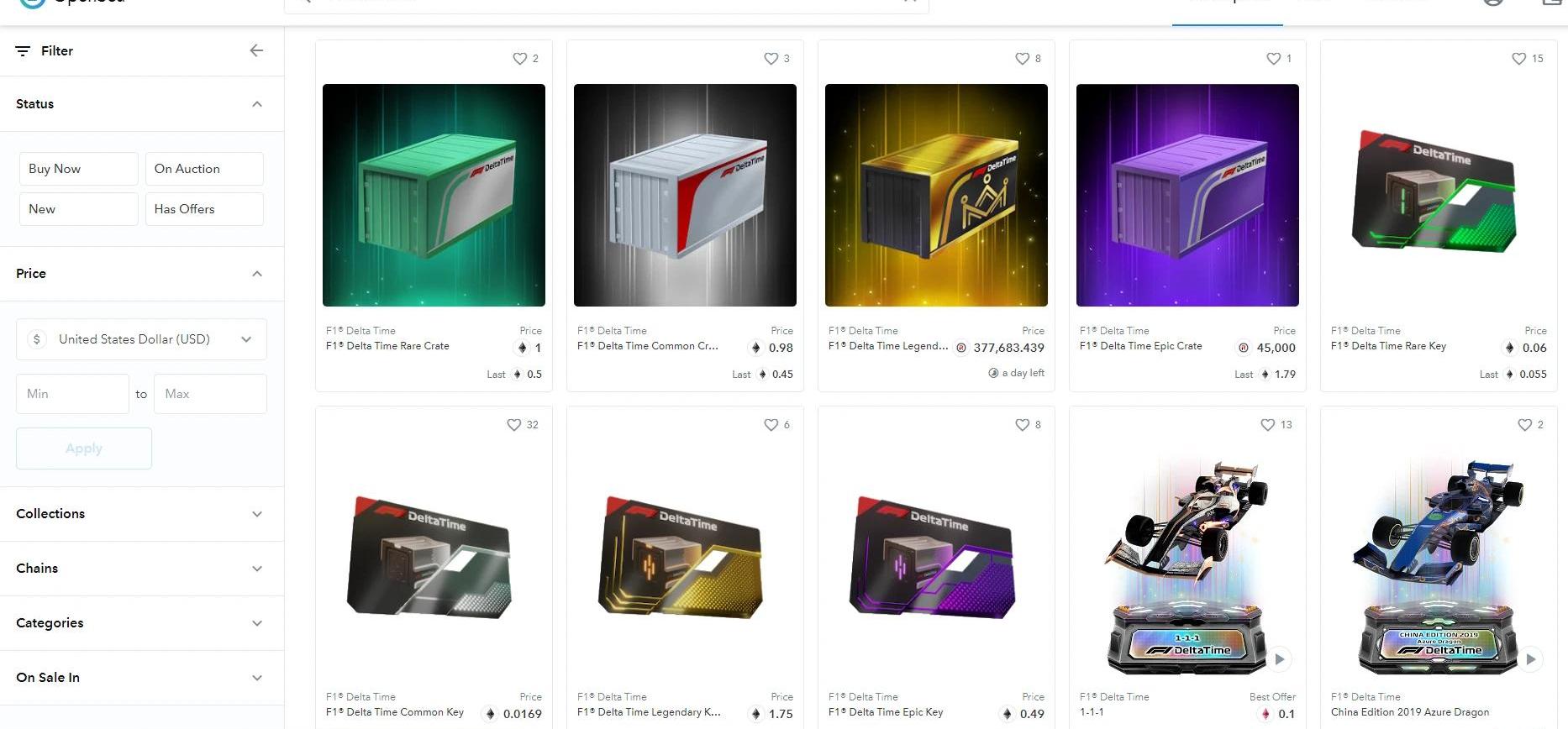Viewport: 1568px width, 729px height.
Task: Open the United States Dollar currency dropdown
Action: click(x=141, y=339)
